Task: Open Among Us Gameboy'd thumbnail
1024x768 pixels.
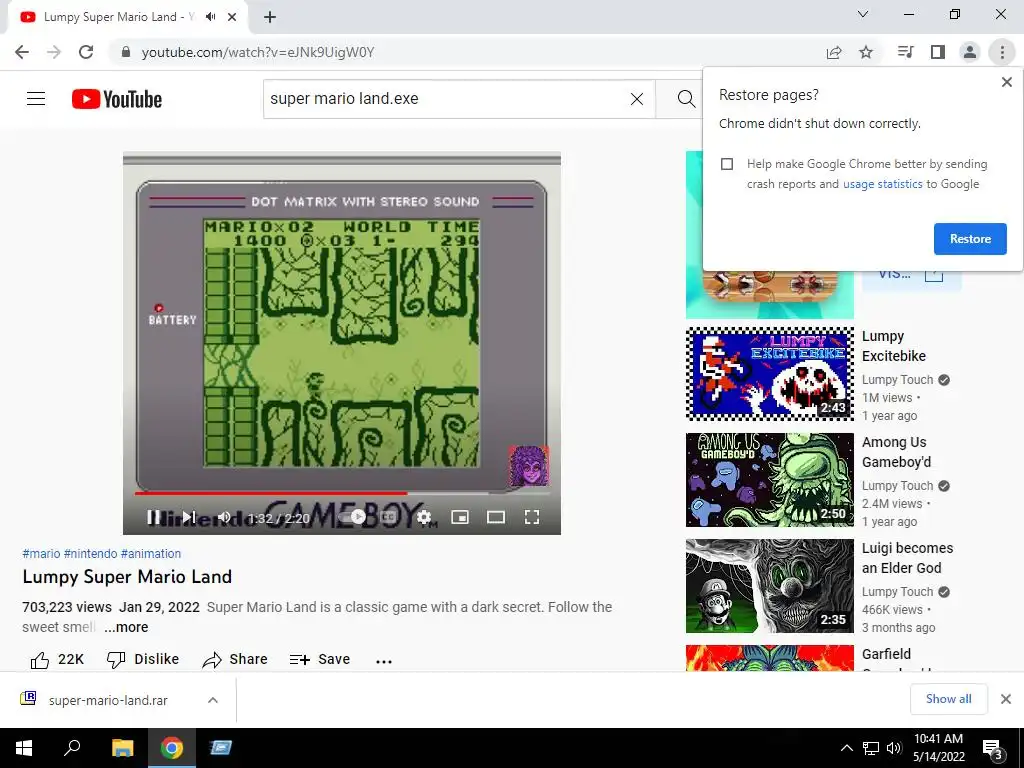Action: 770,479
